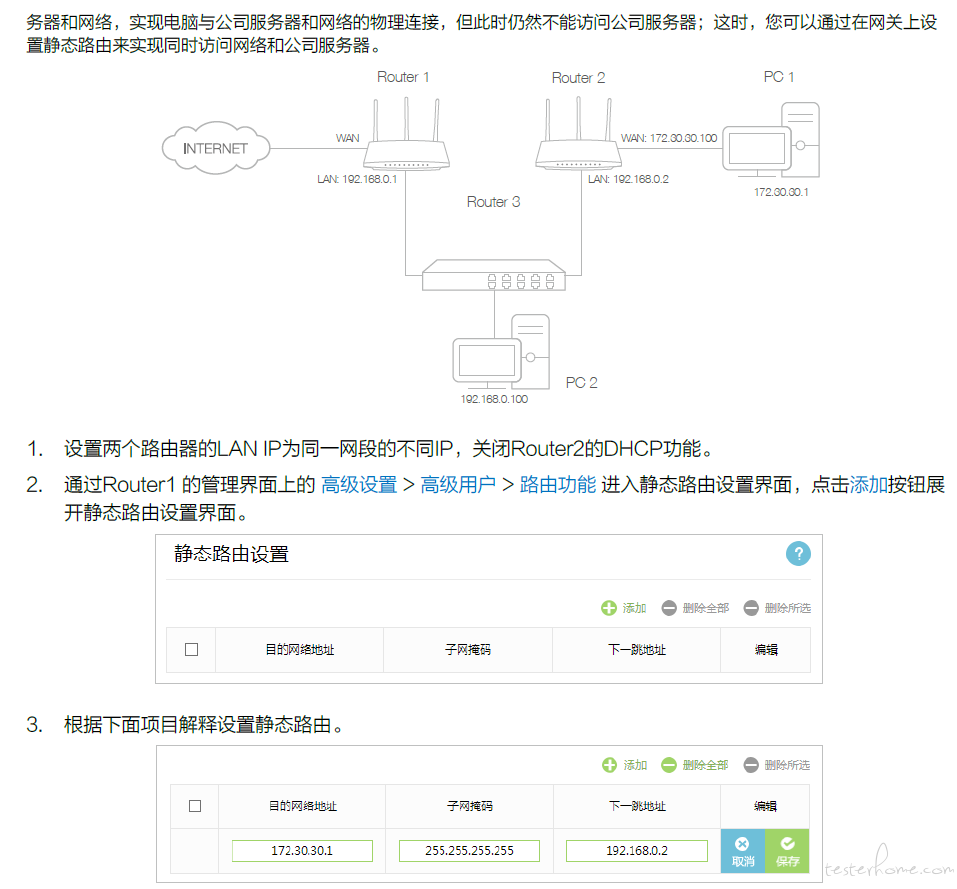
Task: Tick the select-all checkbox in the lower table header
Action: 195,806
